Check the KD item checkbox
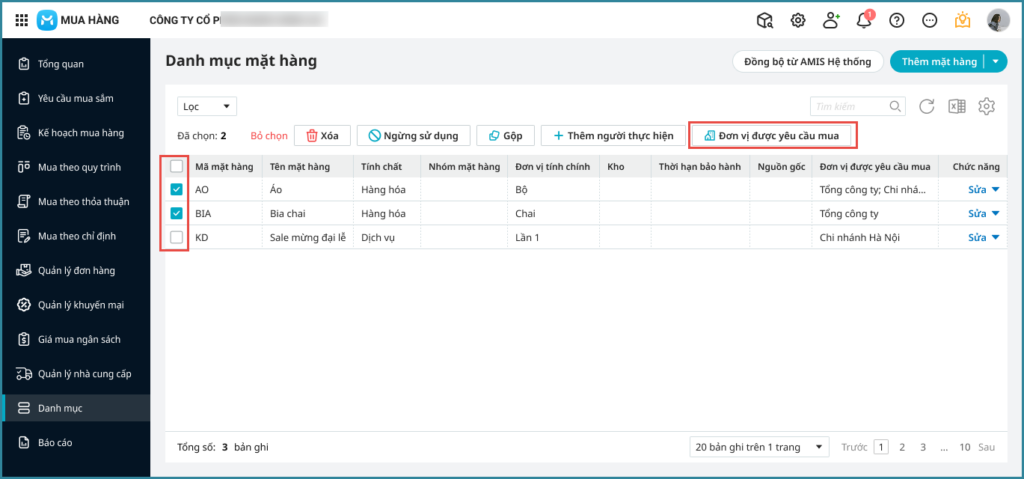1024x479 pixels. pos(177,237)
